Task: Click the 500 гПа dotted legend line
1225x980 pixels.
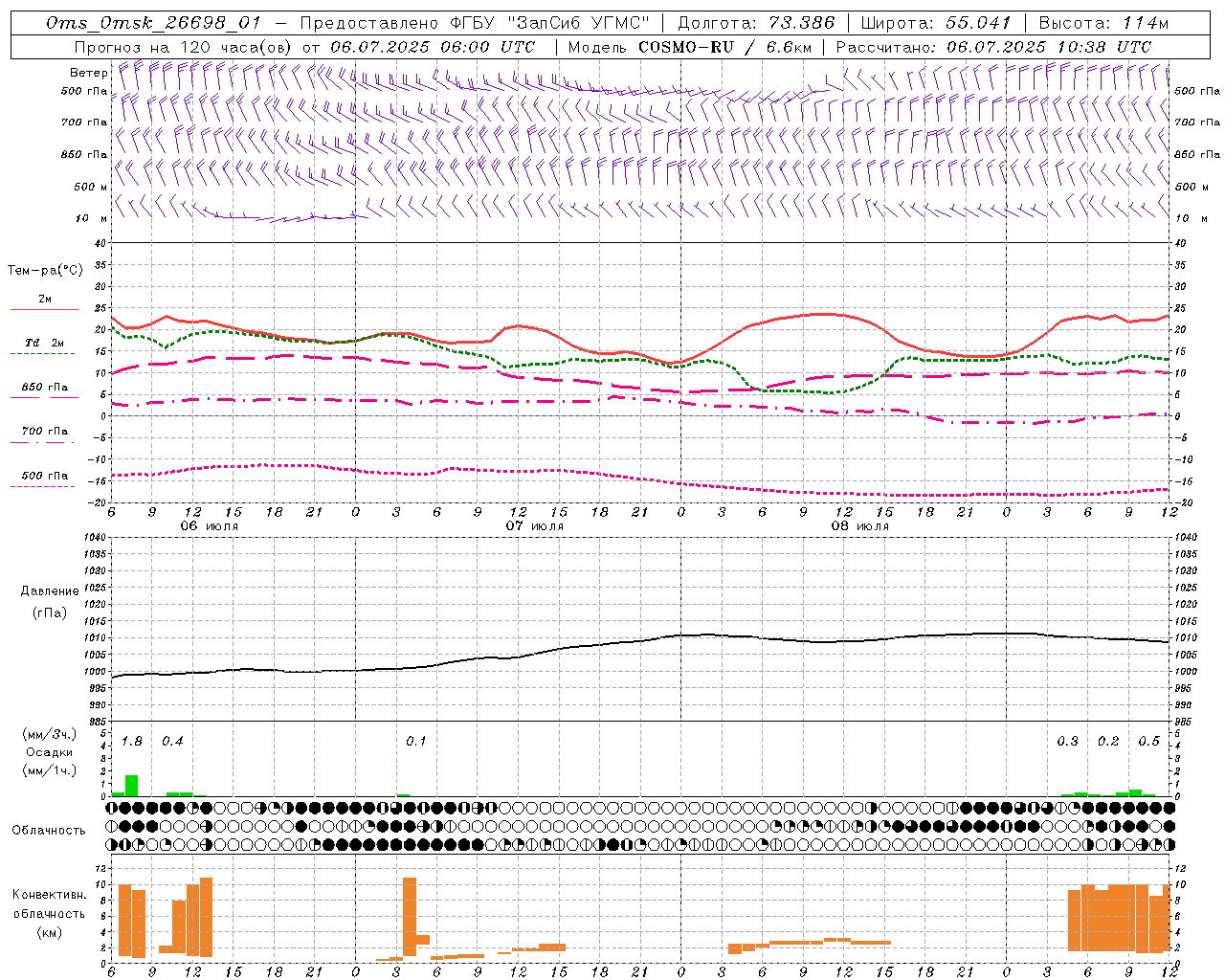Action: 42,487
